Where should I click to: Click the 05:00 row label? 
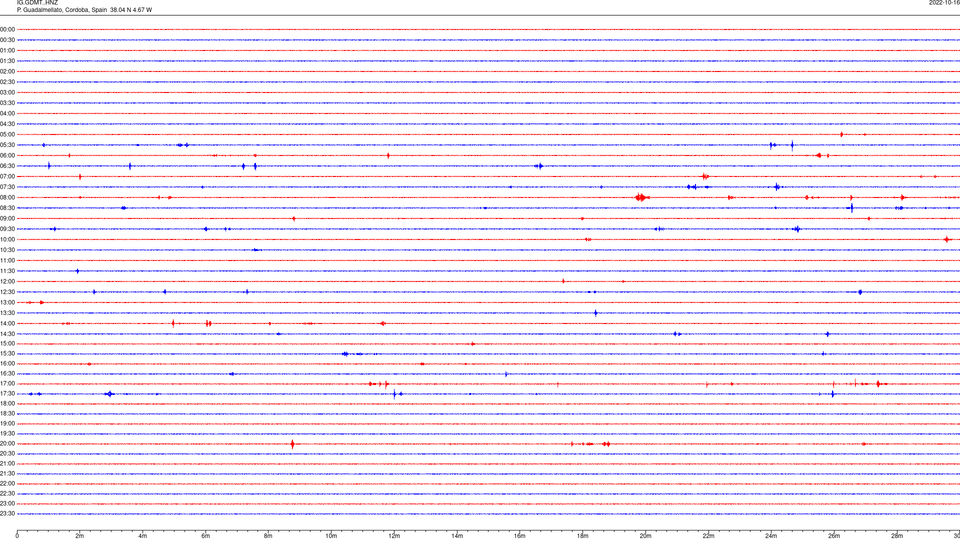(x=7, y=134)
